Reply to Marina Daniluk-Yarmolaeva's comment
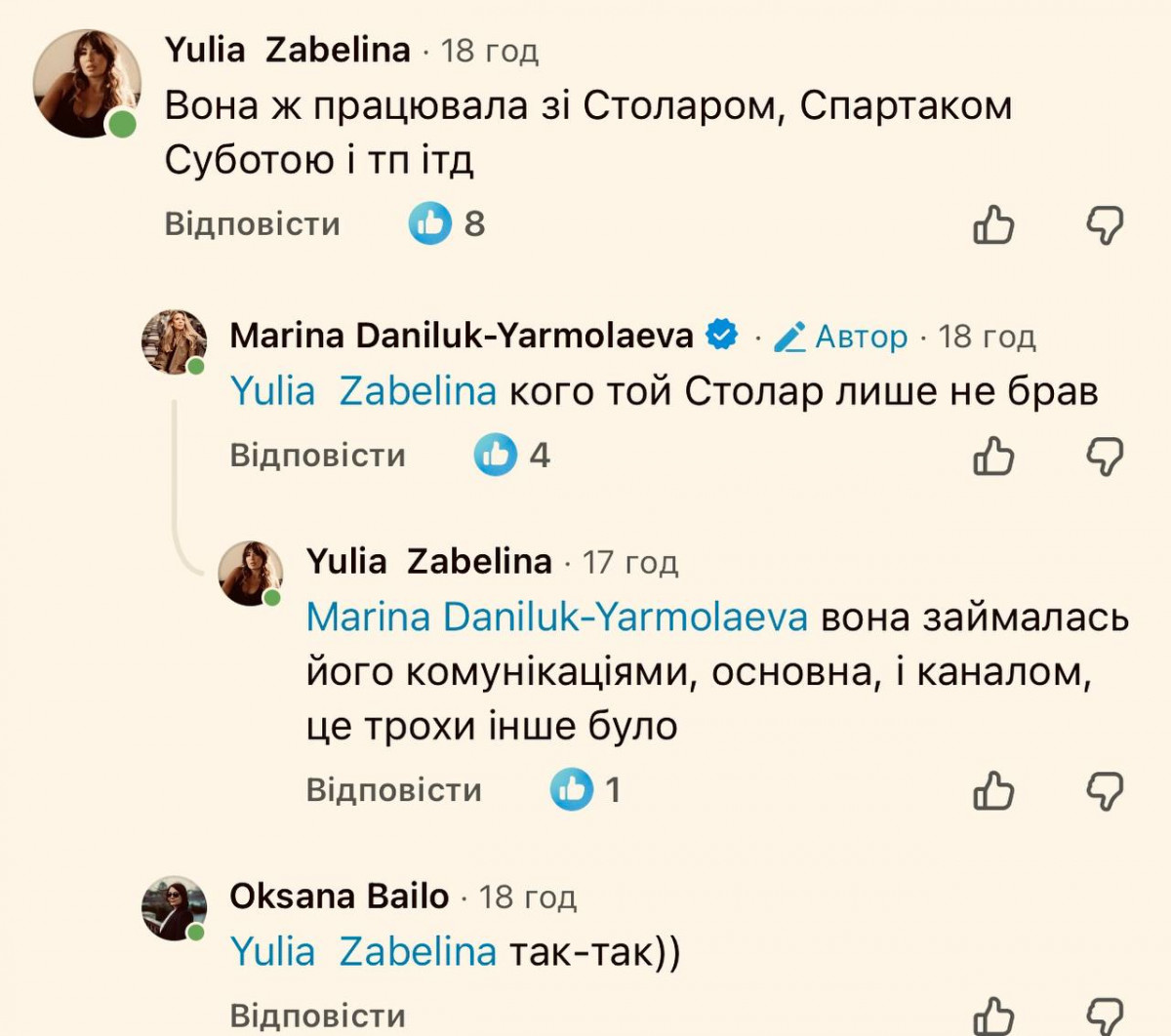 point(317,455)
